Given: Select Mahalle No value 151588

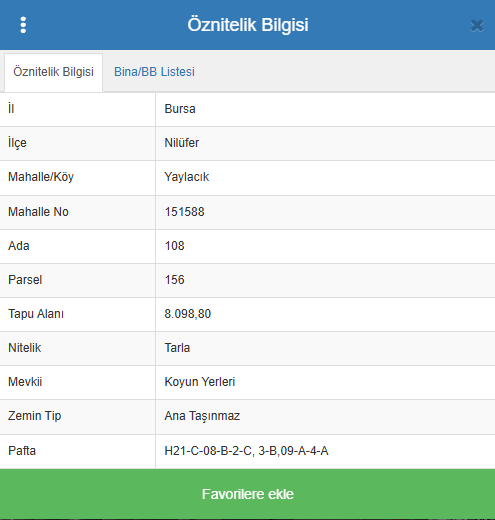Looking at the screenshot, I should (184, 212).
